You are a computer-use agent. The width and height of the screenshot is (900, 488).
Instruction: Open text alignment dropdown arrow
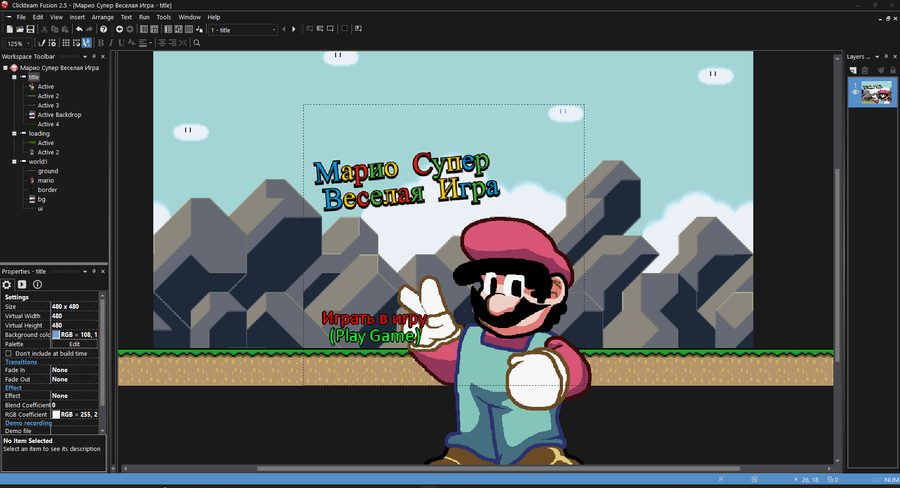tap(150, 43)
